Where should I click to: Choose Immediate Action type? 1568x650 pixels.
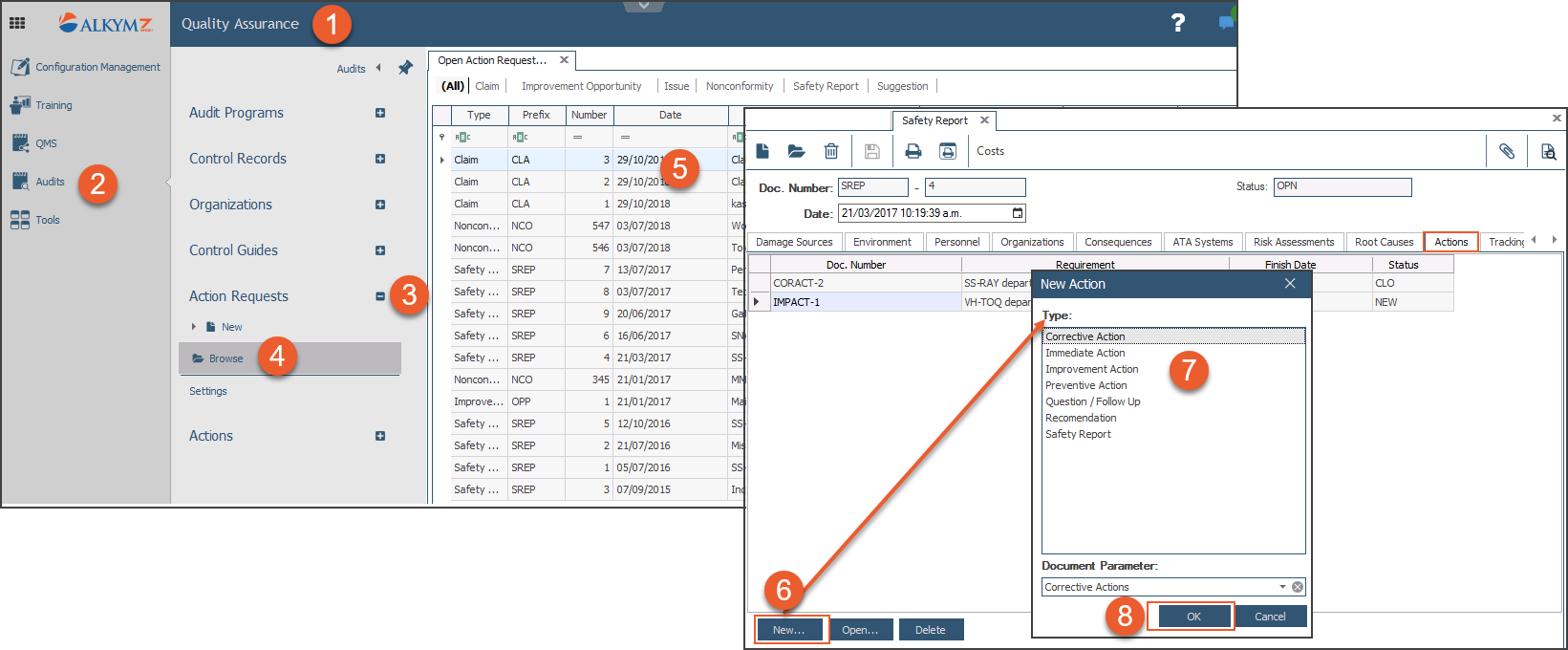coord(1085,353)
